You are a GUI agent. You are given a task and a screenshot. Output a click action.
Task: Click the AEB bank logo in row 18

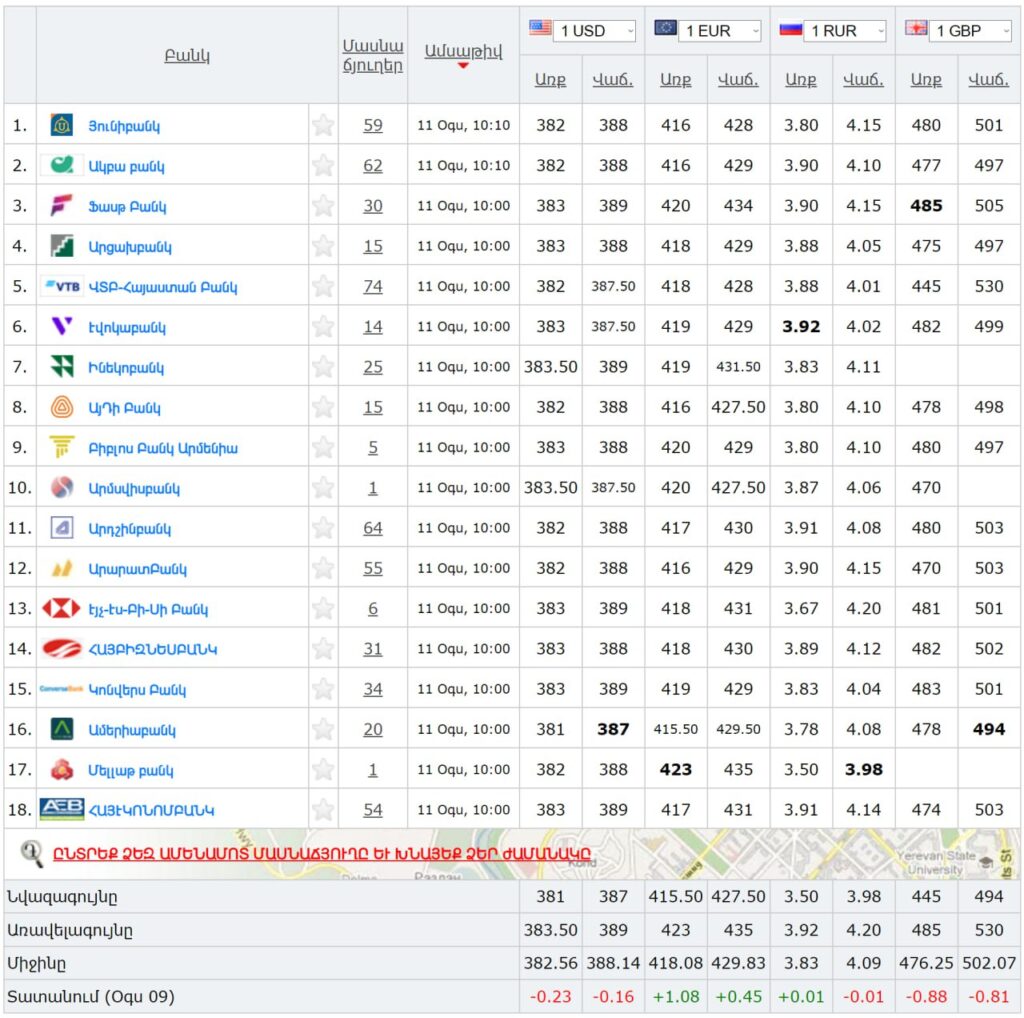[62, 810]
